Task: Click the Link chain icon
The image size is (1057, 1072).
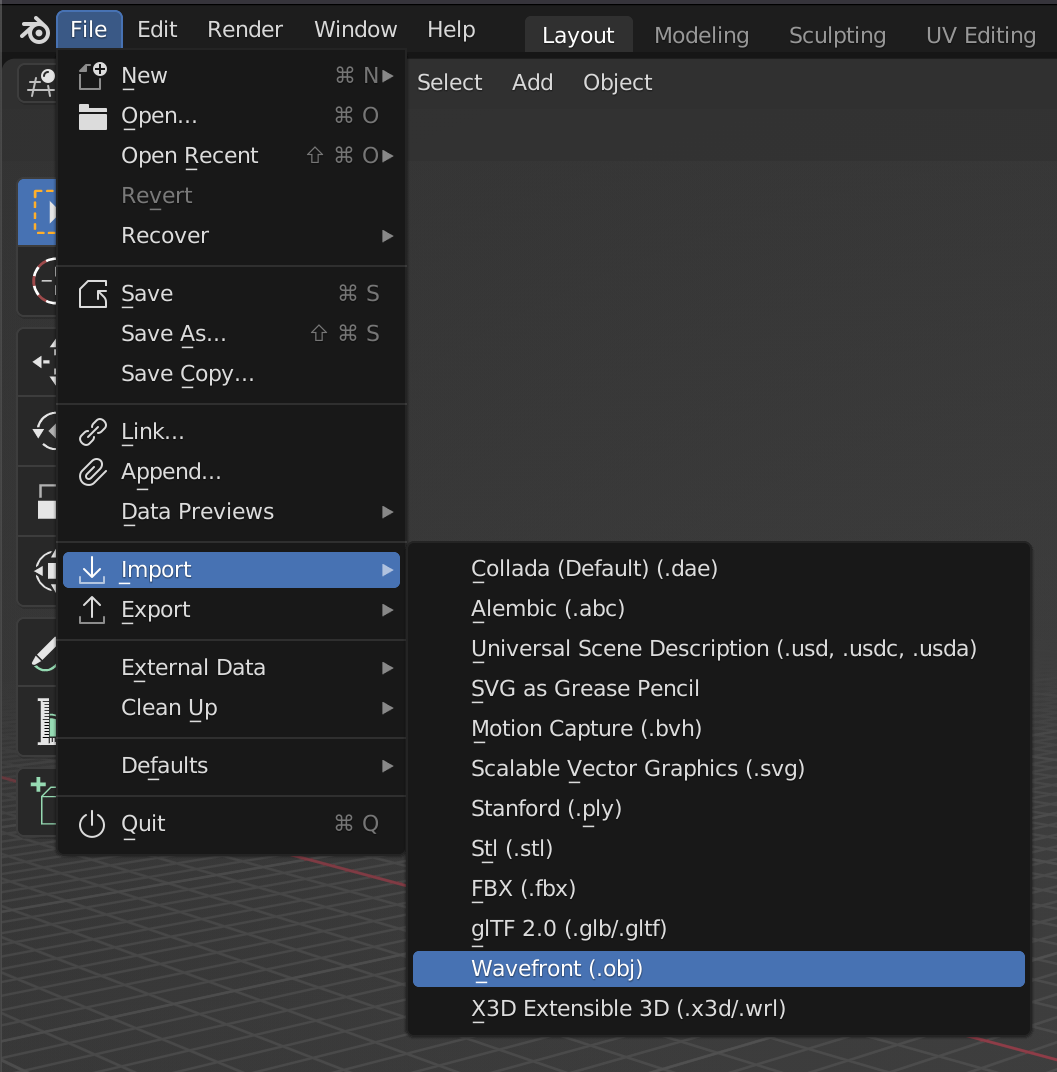Action: (x=92, y=432)
